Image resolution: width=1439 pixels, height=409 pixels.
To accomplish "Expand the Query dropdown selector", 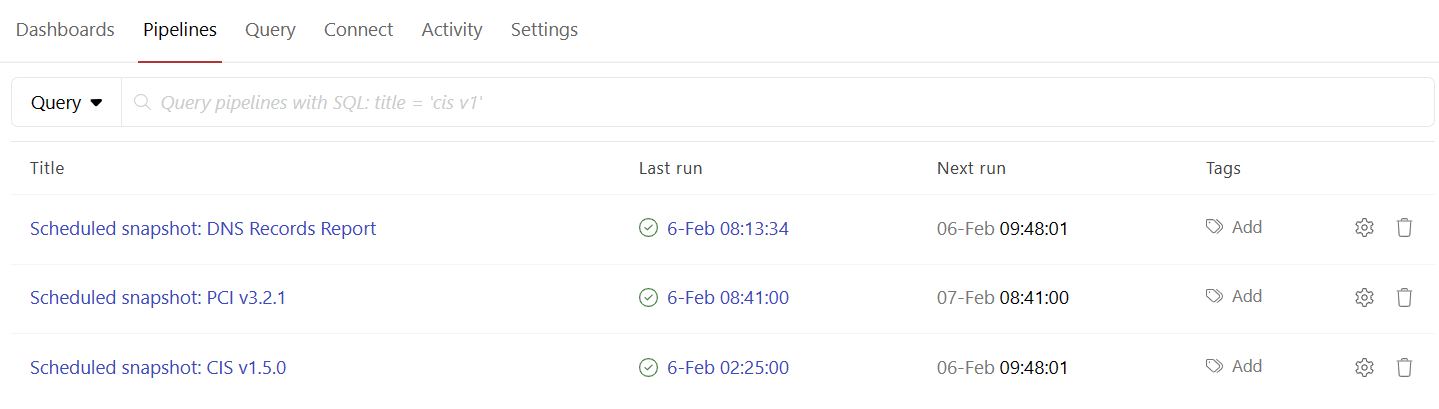I will (x=67, y=102).
